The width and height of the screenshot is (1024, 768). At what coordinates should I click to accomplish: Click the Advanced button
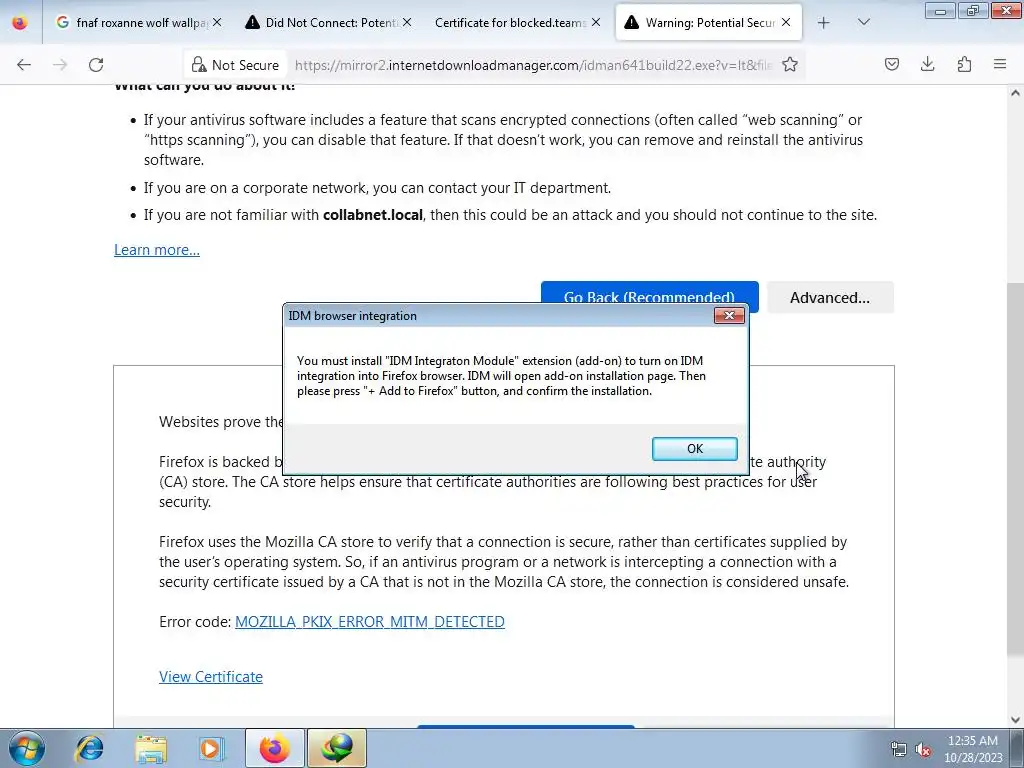(x=829, y=298)
